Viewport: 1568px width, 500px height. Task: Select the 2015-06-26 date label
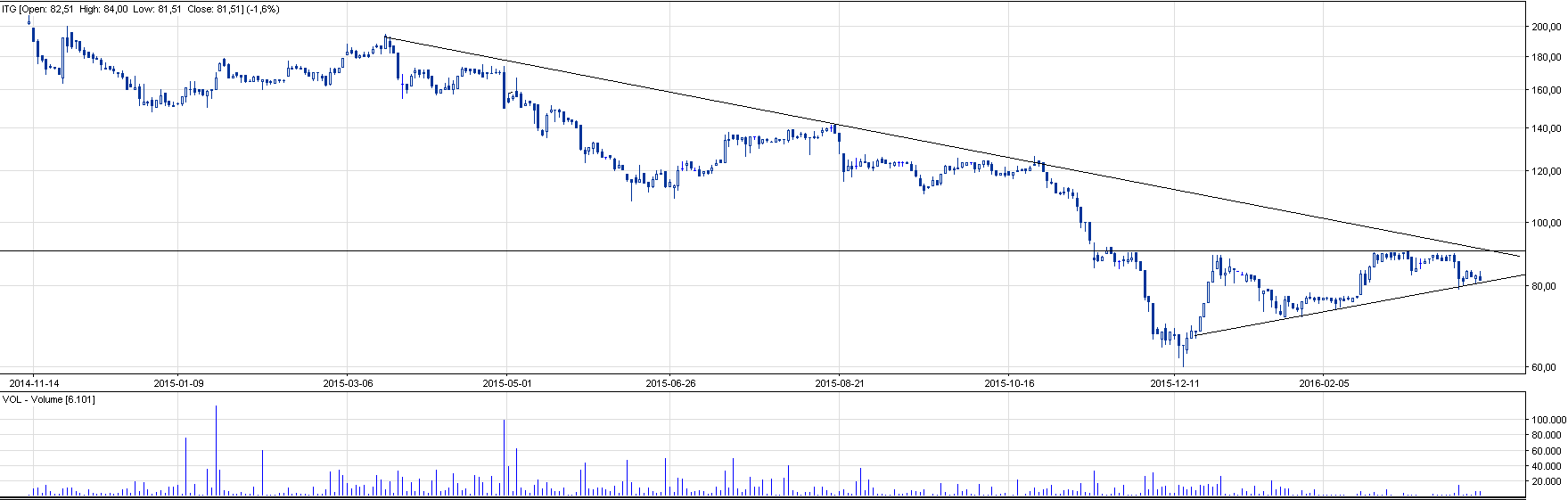point(670,383)
